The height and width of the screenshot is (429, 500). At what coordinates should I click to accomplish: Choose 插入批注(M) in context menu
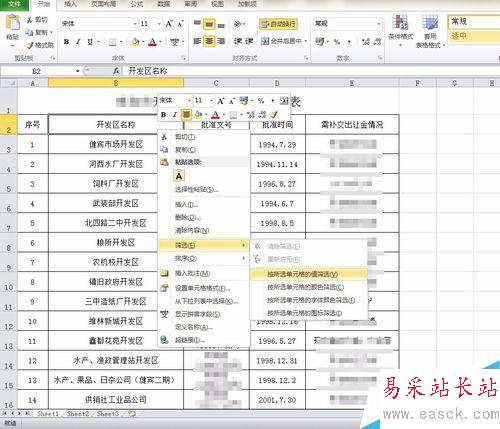[x=204, y=273]
